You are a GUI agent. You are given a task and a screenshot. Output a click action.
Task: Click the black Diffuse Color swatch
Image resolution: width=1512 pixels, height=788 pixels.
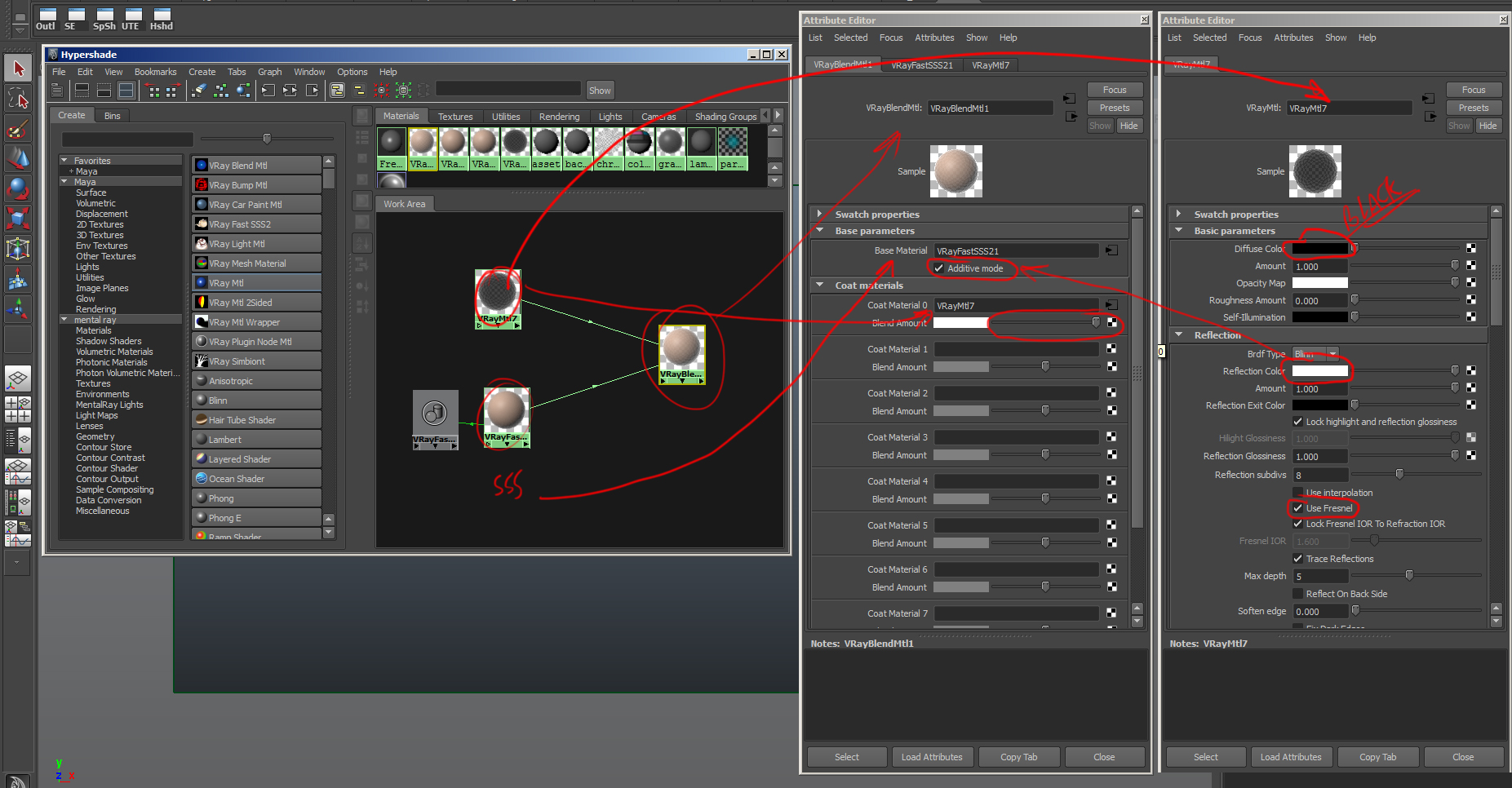click(x=1320, y=248)
